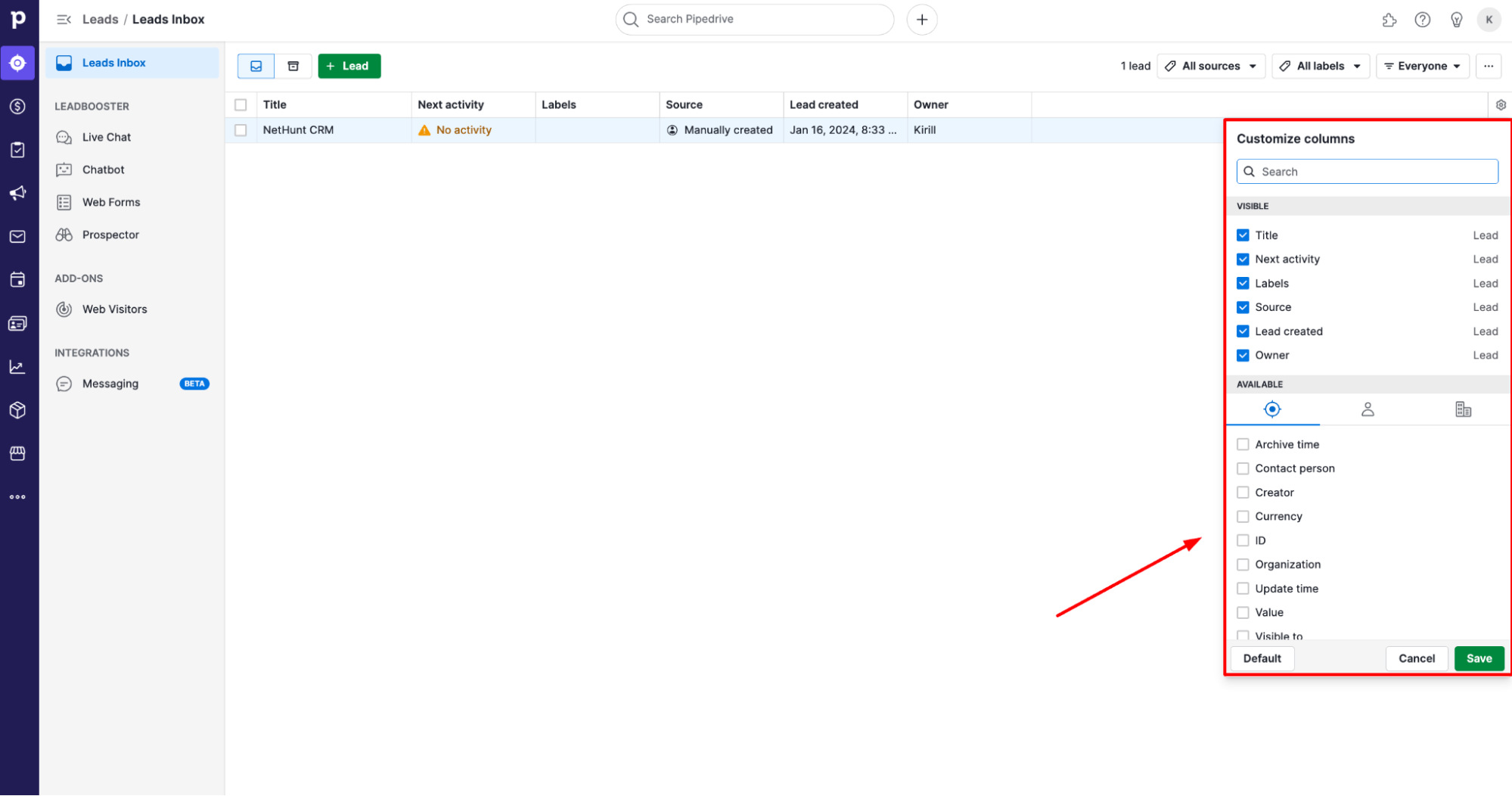Viewport: 1512px width, 796px height.
Task: Open the Activities calendar icon
Action: click(x=17, y=279)
